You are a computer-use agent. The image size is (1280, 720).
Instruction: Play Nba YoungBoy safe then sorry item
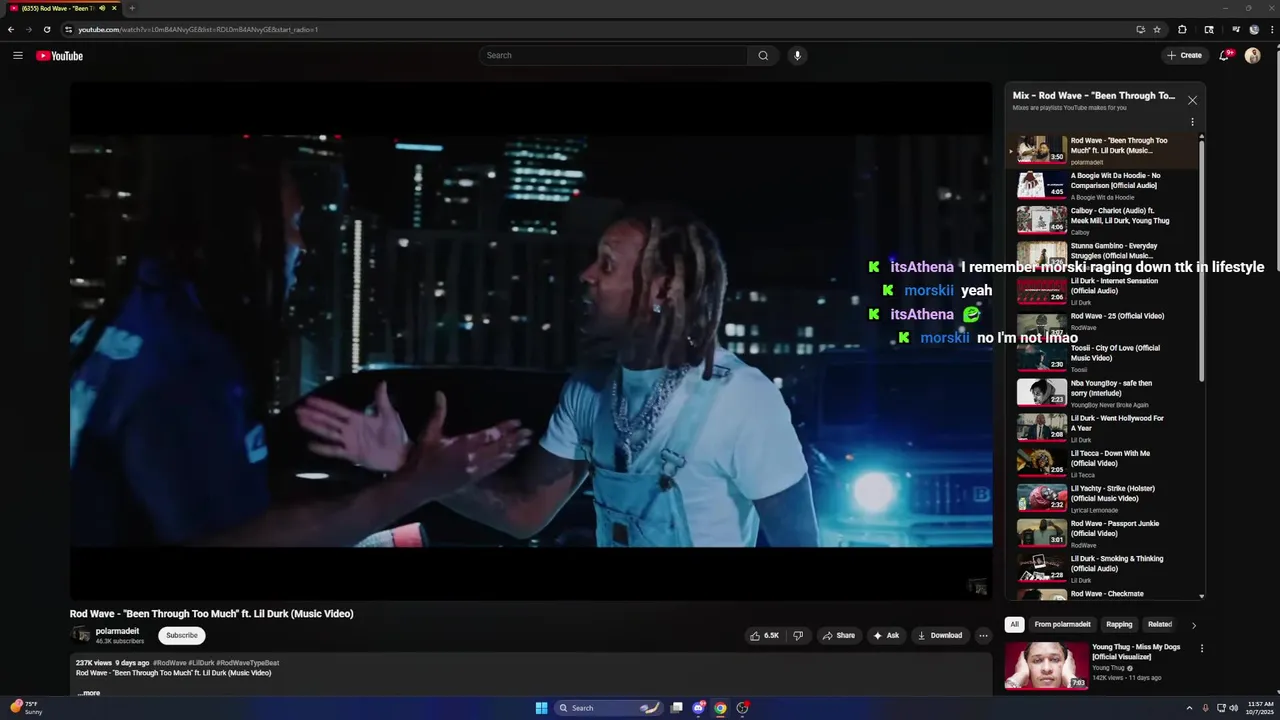click(x=1104, y=394)
